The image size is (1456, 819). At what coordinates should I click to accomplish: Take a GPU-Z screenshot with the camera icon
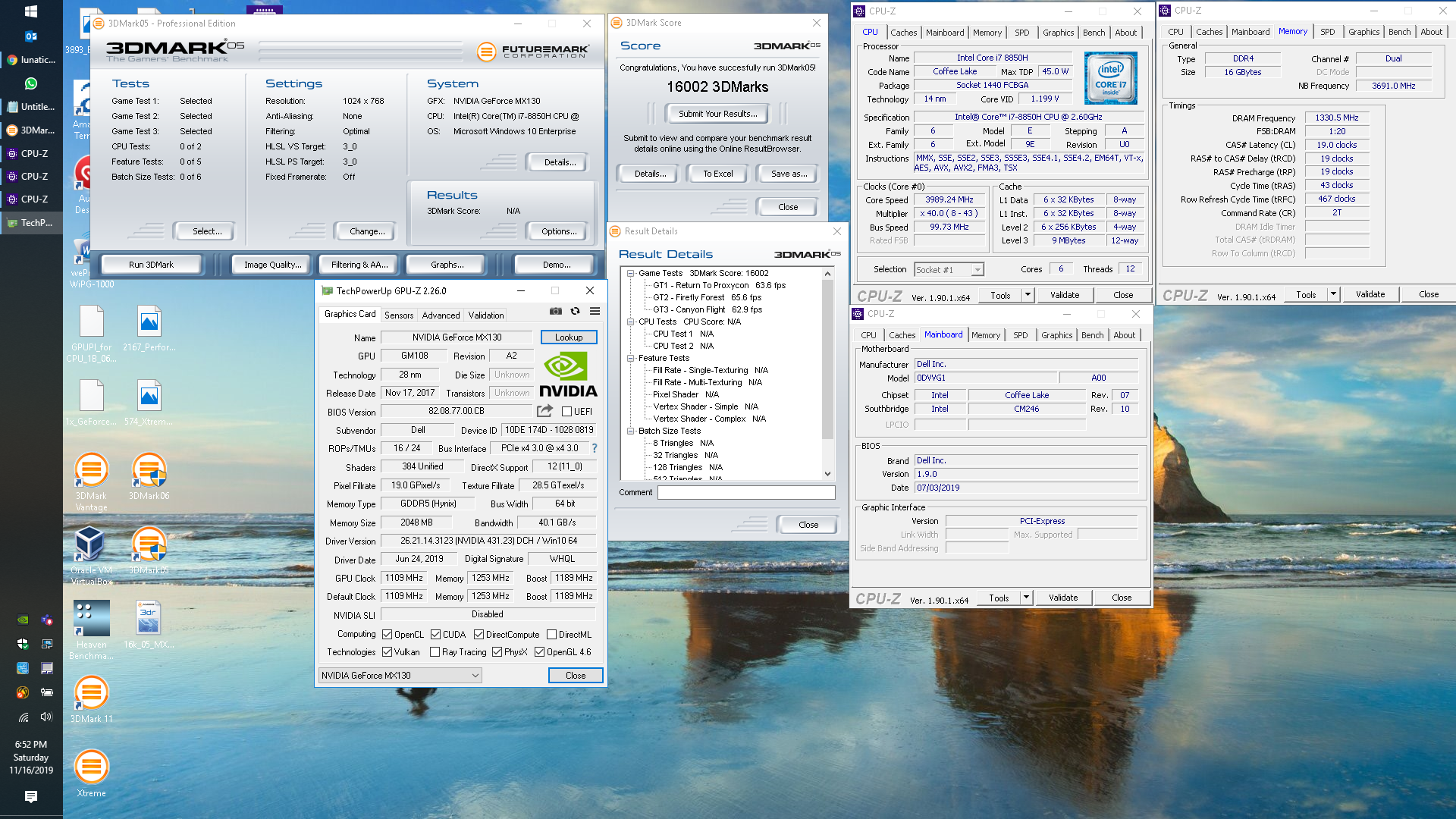coord(556,311)
